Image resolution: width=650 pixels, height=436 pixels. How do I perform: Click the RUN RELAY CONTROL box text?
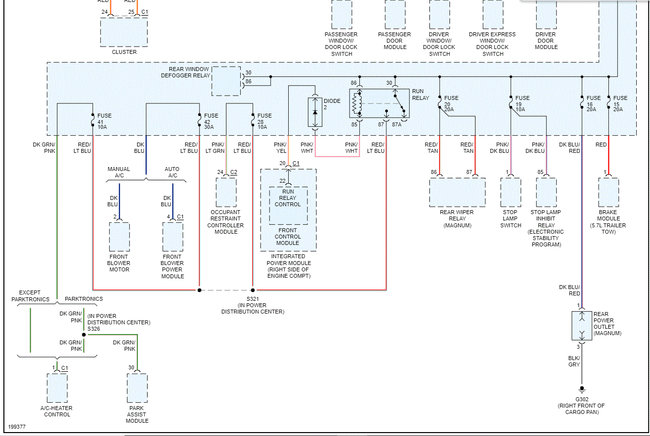pyautogui.click(x=288, y=198)
